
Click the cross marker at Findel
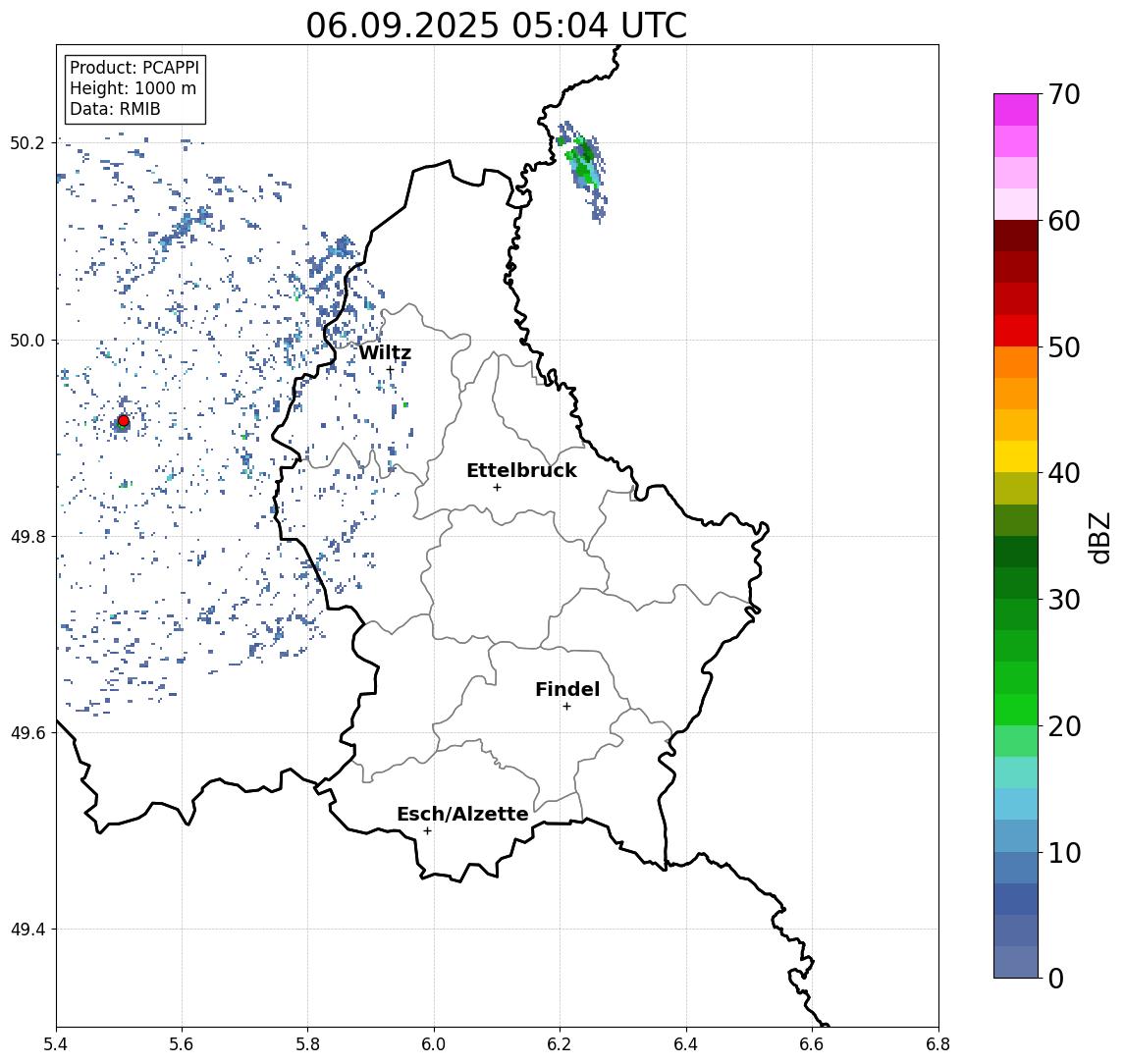566,707
